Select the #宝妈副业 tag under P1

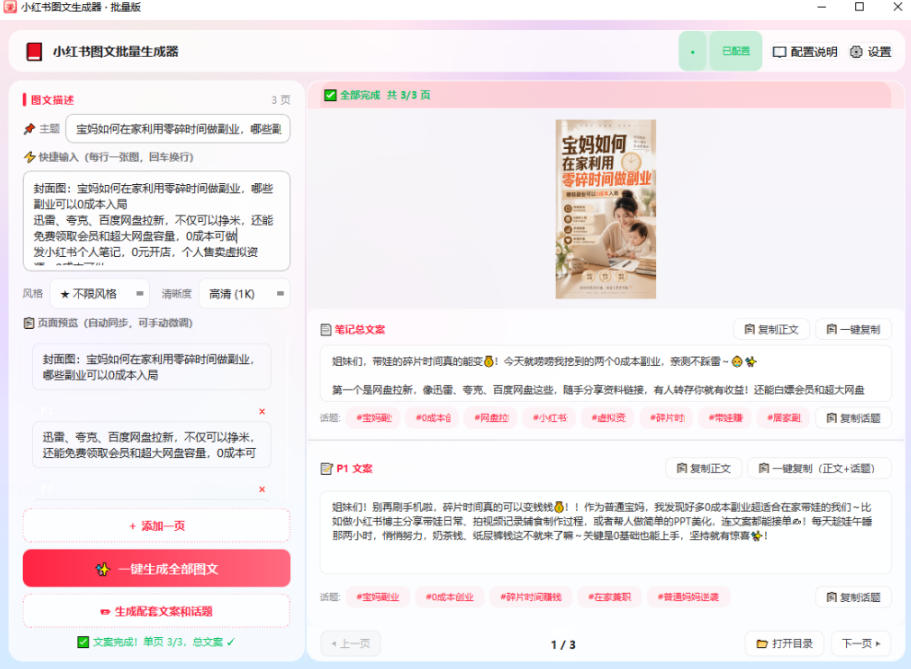(x=378, y=597)
